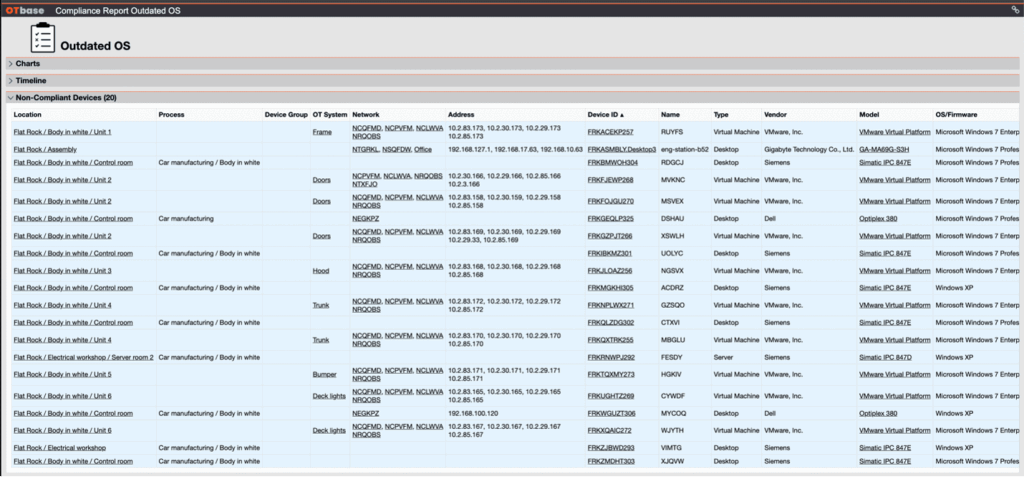Screen dimensions: 1024x479
Task: Open the NTXFJO network link
Action: [365, 184]
